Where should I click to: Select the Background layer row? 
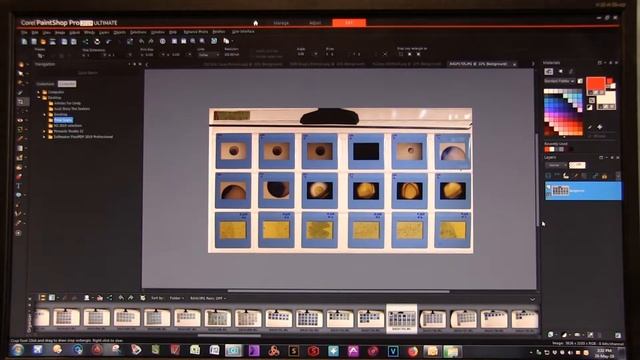(583, 191)
